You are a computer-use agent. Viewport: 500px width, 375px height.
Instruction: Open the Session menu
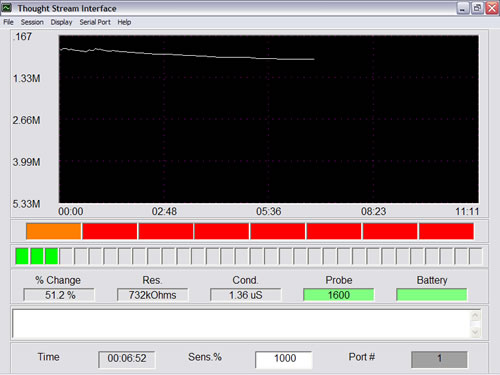click(32, 22)
